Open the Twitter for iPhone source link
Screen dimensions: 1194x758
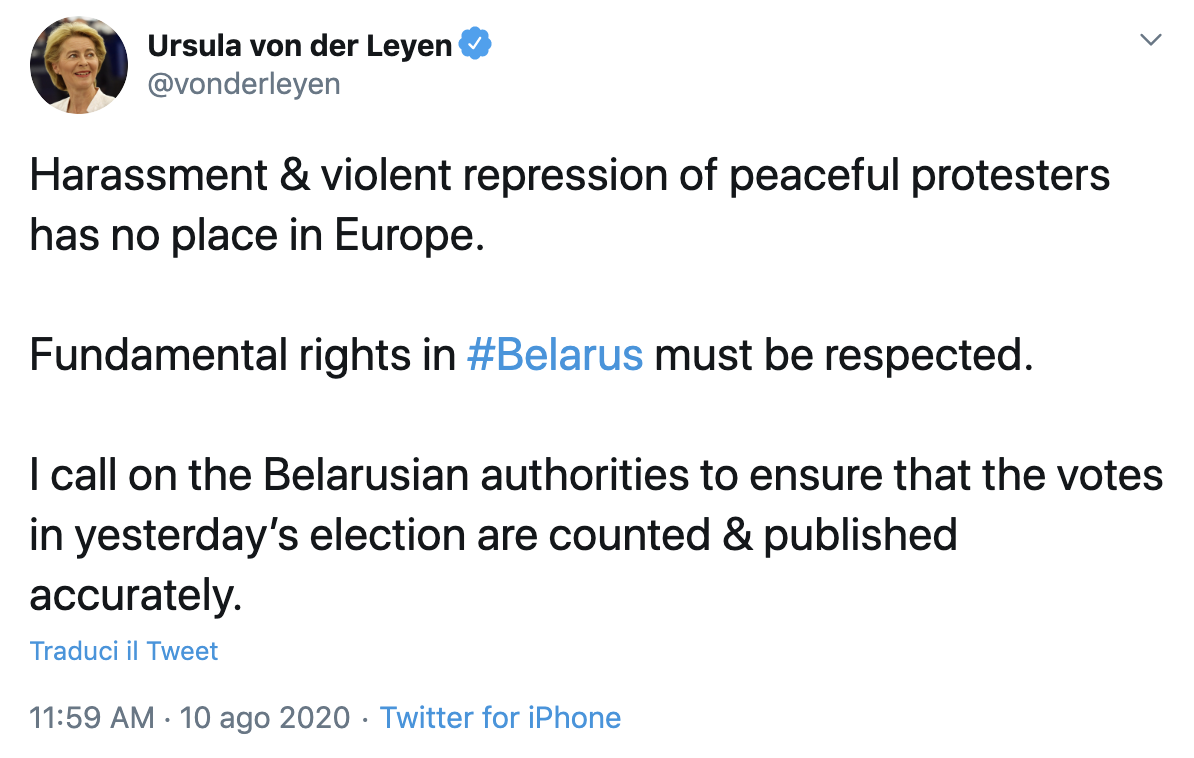(500, 718)
